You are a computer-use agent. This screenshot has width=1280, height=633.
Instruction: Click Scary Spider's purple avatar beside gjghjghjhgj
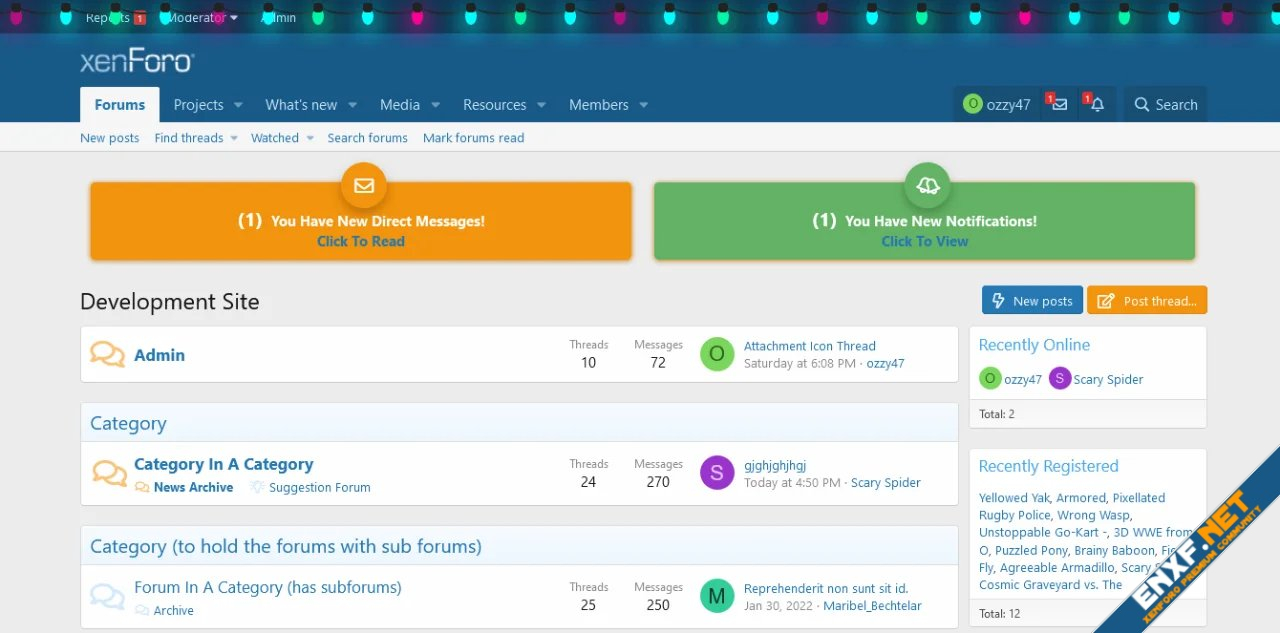(x=717, y=473)
